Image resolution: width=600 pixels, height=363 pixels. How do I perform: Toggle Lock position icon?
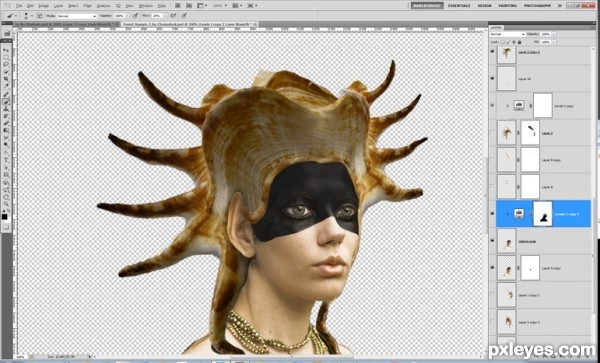point(514,42)
